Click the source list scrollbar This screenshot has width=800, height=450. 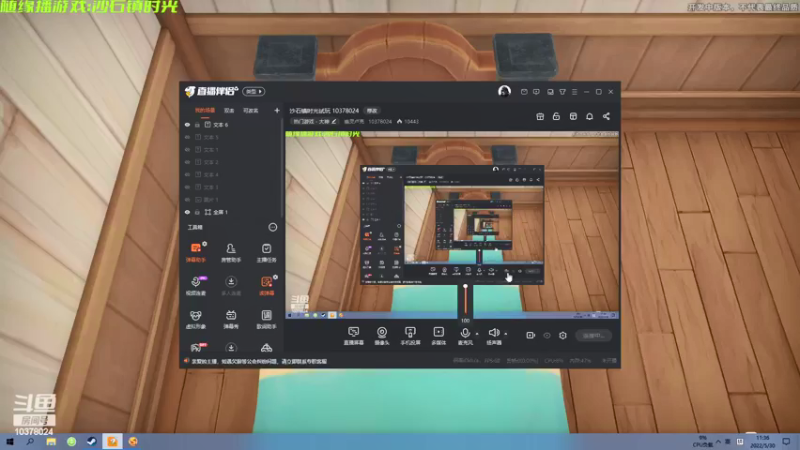(282, 168)
